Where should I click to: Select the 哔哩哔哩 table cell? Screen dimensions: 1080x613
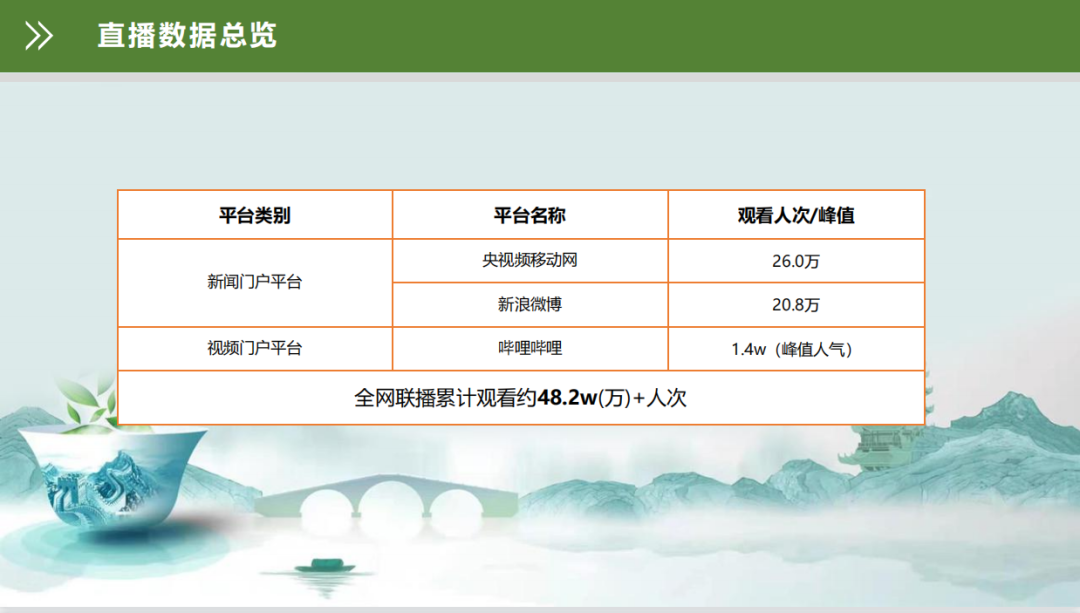(530, 348)
